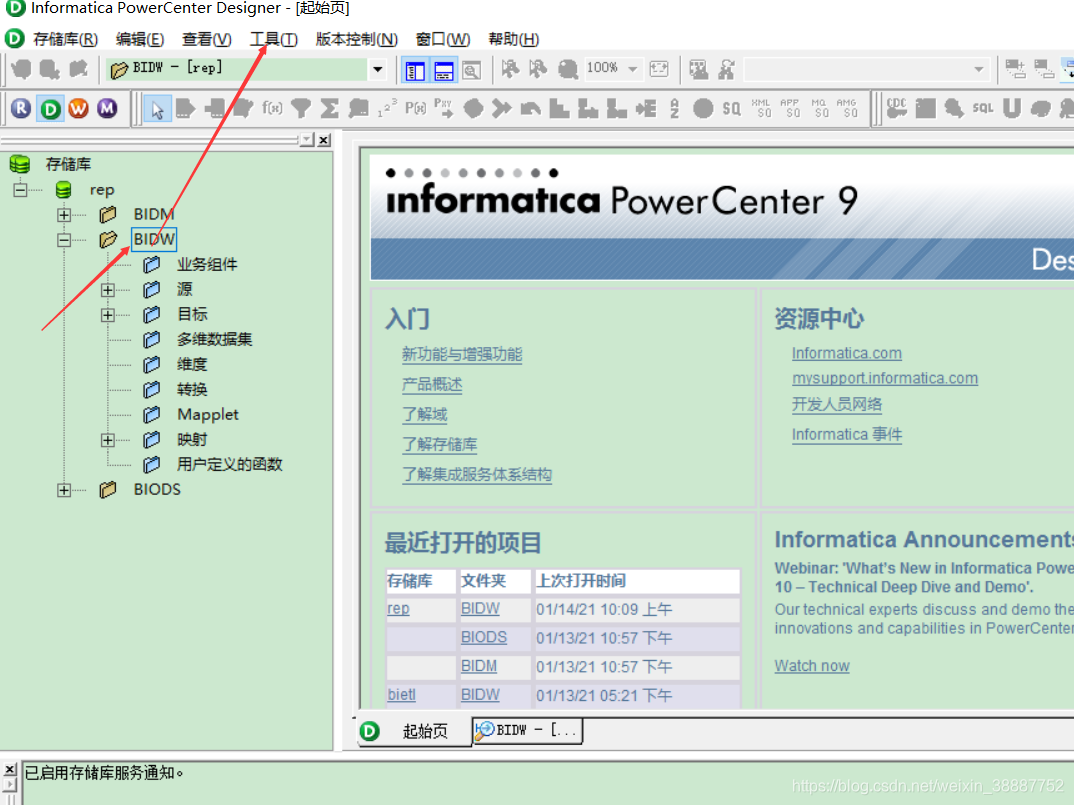Open the mysupport.informatica.com link
Screen dimensions: 1074x805
tap(884, 378)
